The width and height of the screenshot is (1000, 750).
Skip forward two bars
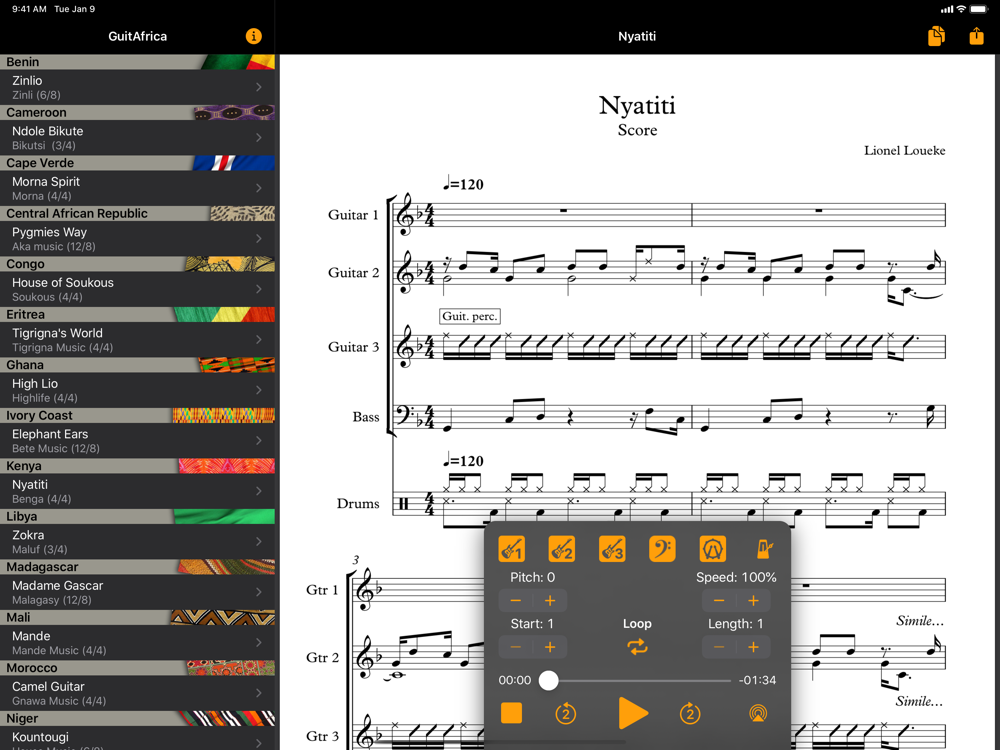(689, 714)
